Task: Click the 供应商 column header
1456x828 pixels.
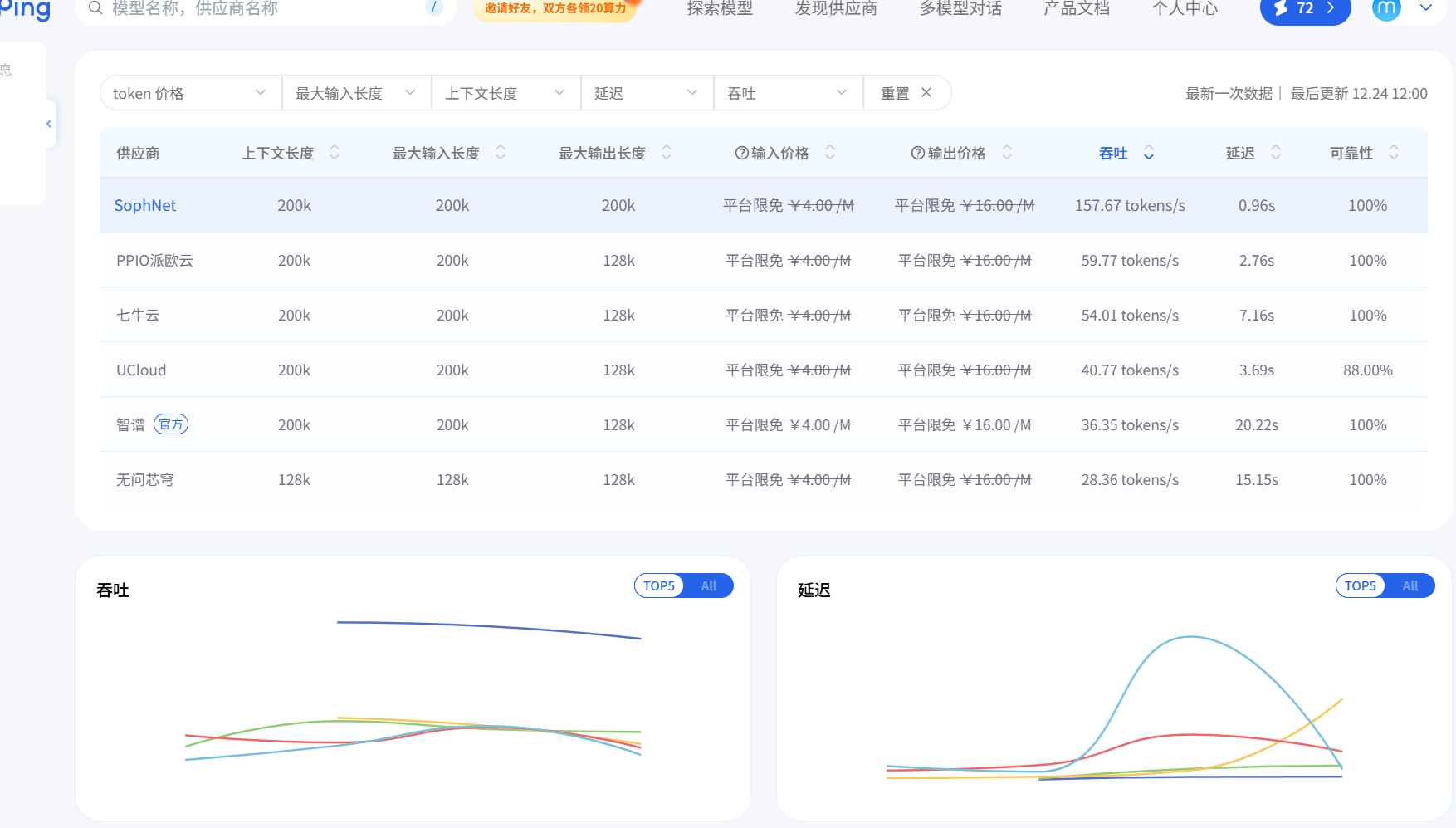Action: click(138, 153)
